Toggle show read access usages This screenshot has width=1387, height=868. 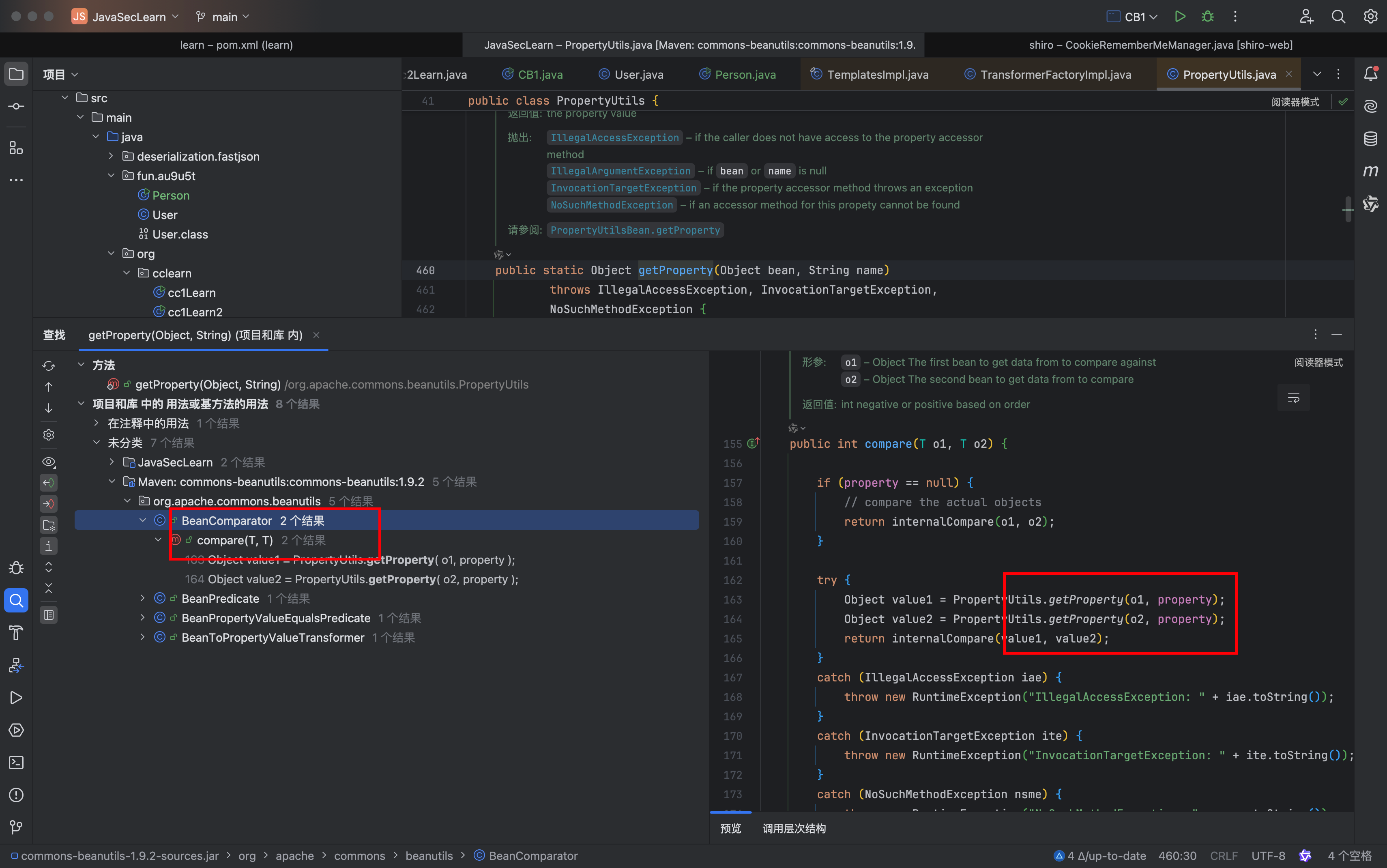[49, 483]
